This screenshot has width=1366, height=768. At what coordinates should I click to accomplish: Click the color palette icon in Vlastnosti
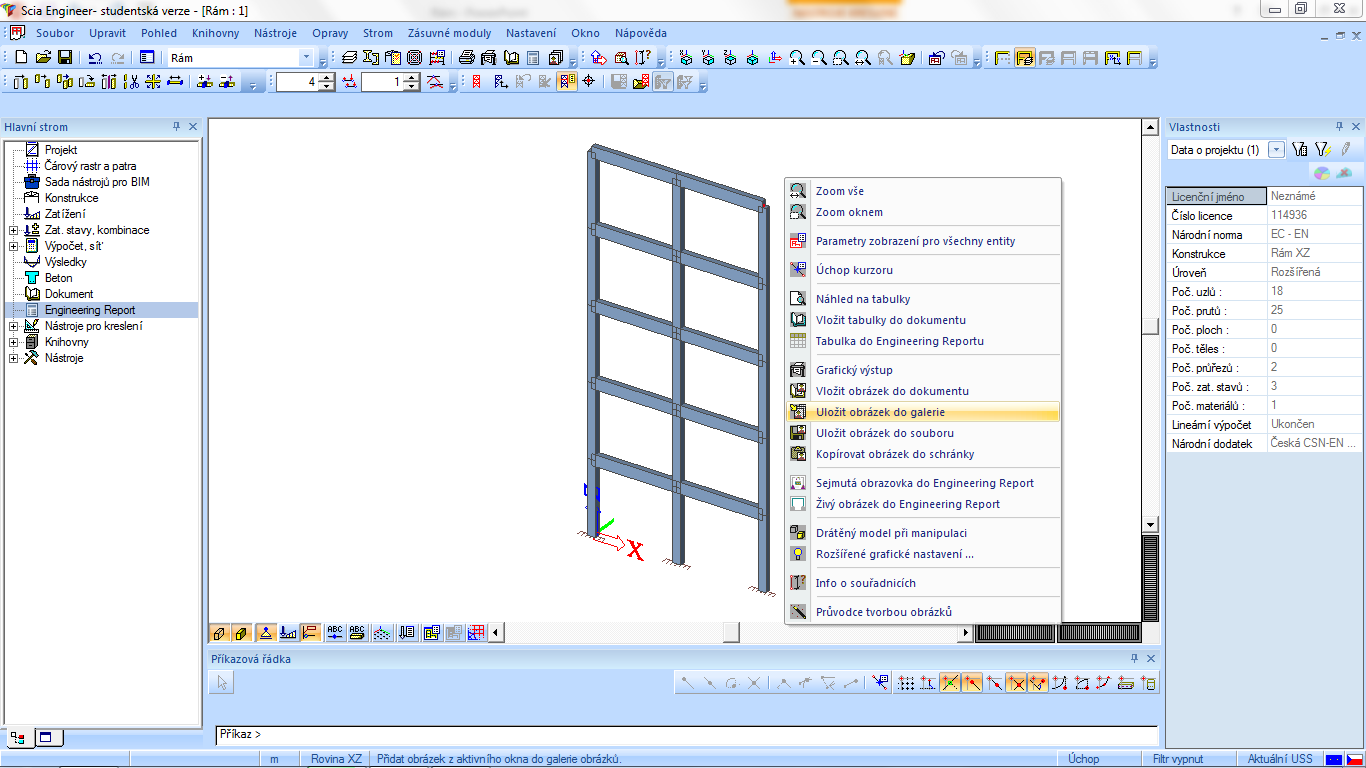[1322, 172]
